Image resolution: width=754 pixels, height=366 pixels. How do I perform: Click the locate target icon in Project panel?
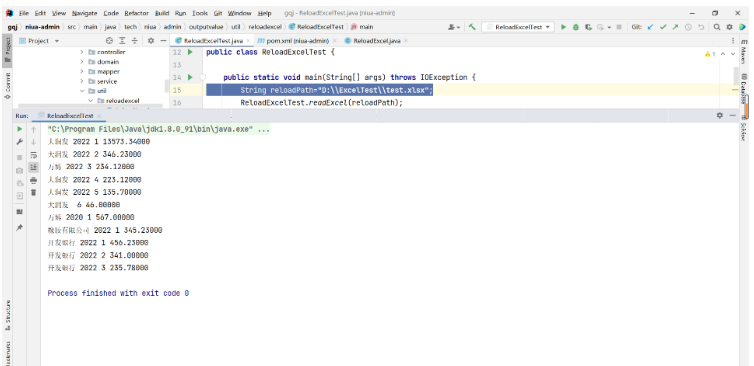109,41
